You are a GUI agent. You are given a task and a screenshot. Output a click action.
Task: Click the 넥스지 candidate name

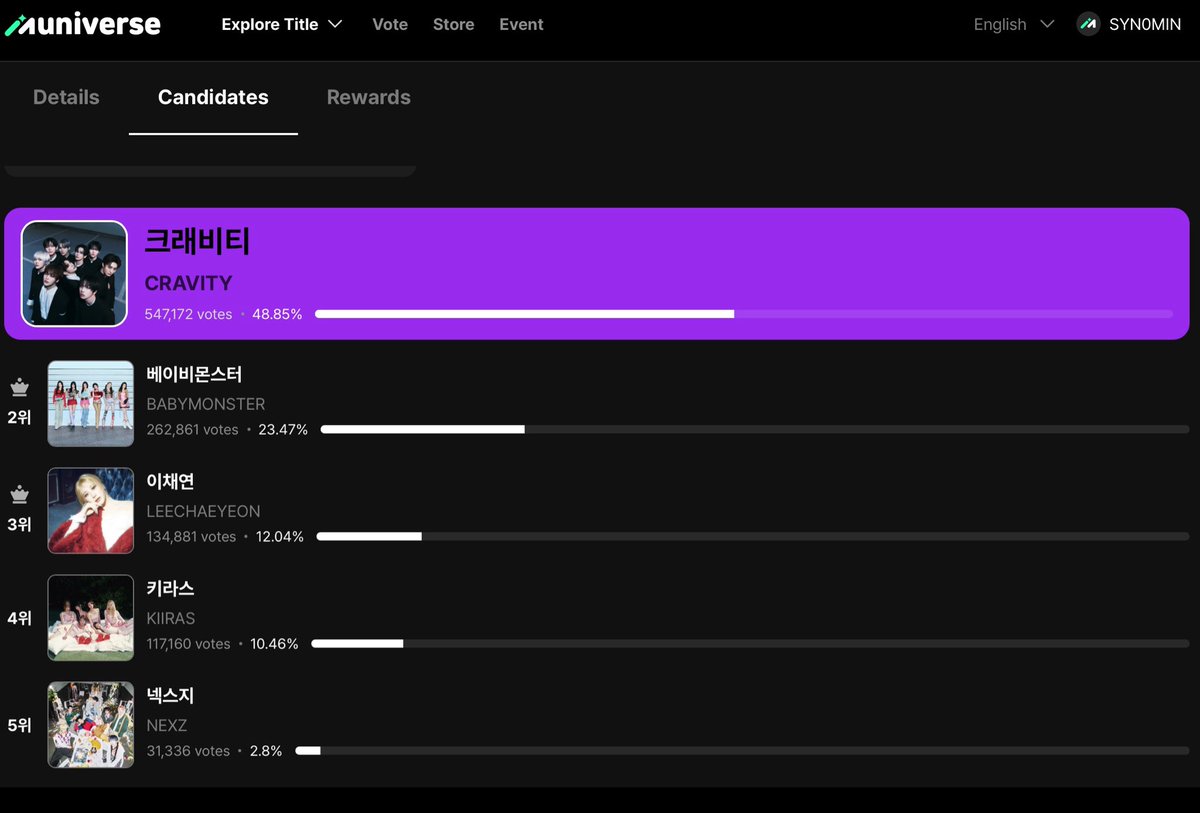pos(170,695)
